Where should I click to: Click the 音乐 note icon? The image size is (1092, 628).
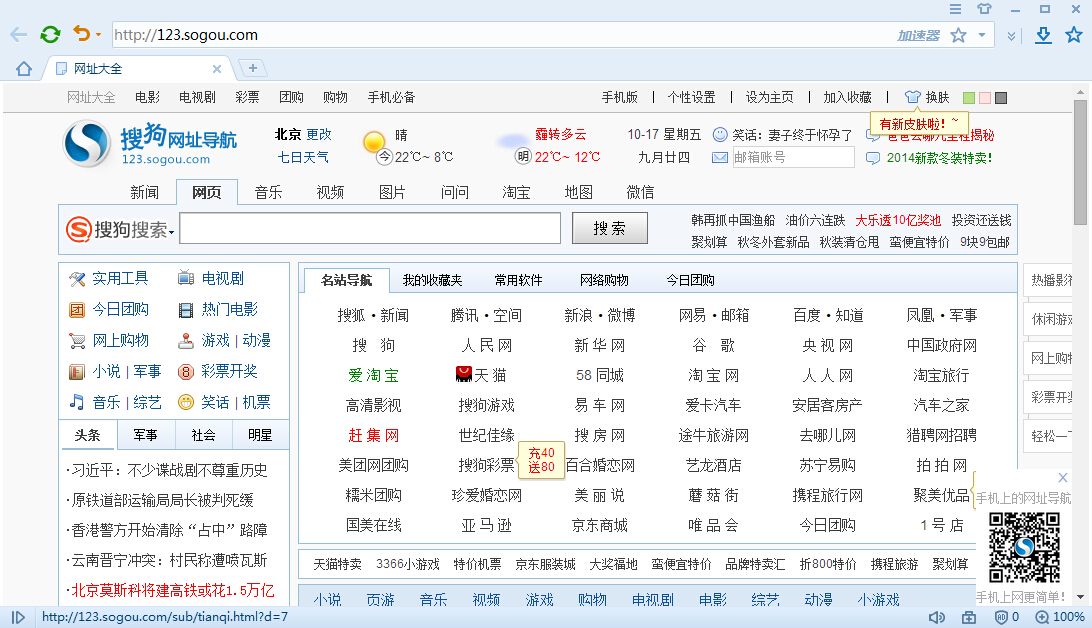[x=77, y=402]
